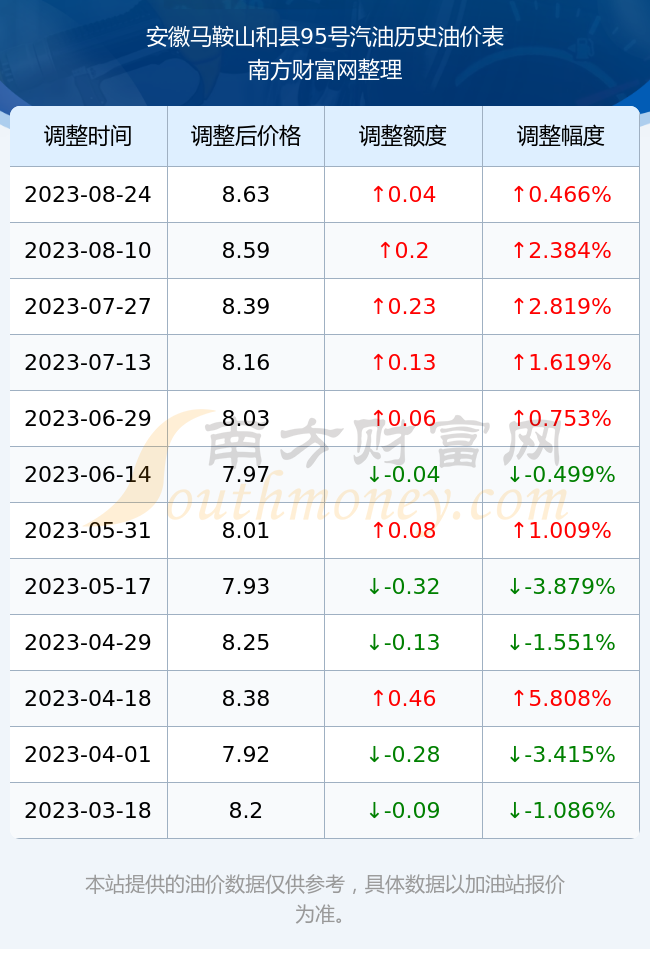This screenshot has height=980, width=650.
Task: Select the 8.25 price cell
Action: (246, 642)
